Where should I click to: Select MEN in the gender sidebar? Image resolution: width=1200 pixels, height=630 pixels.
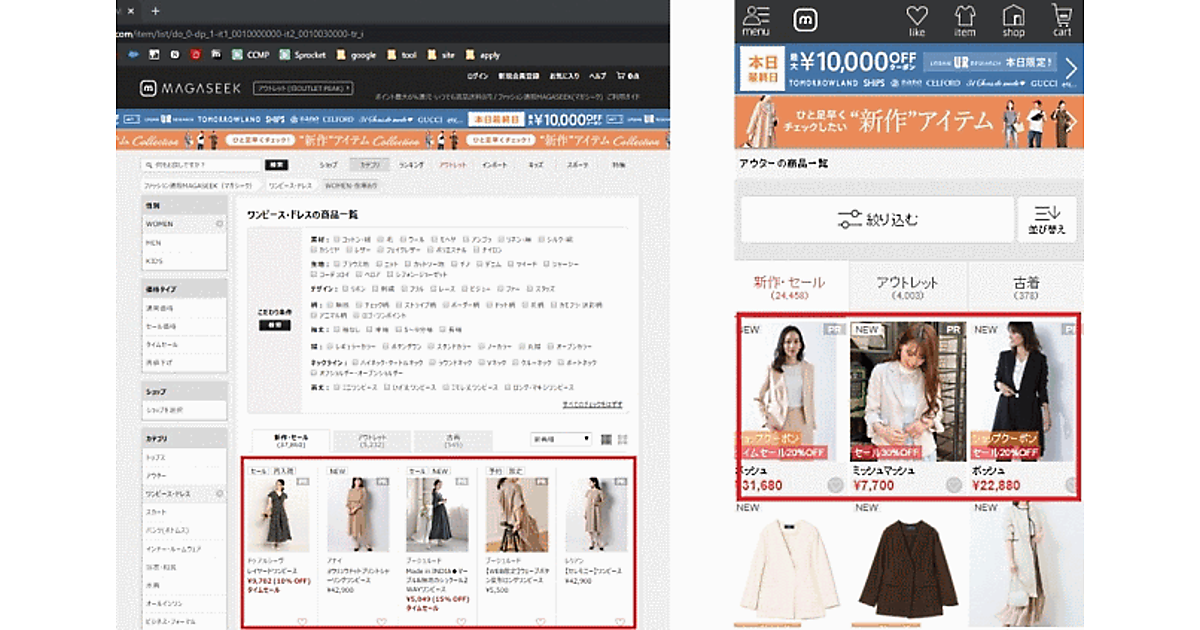point(154,242)
